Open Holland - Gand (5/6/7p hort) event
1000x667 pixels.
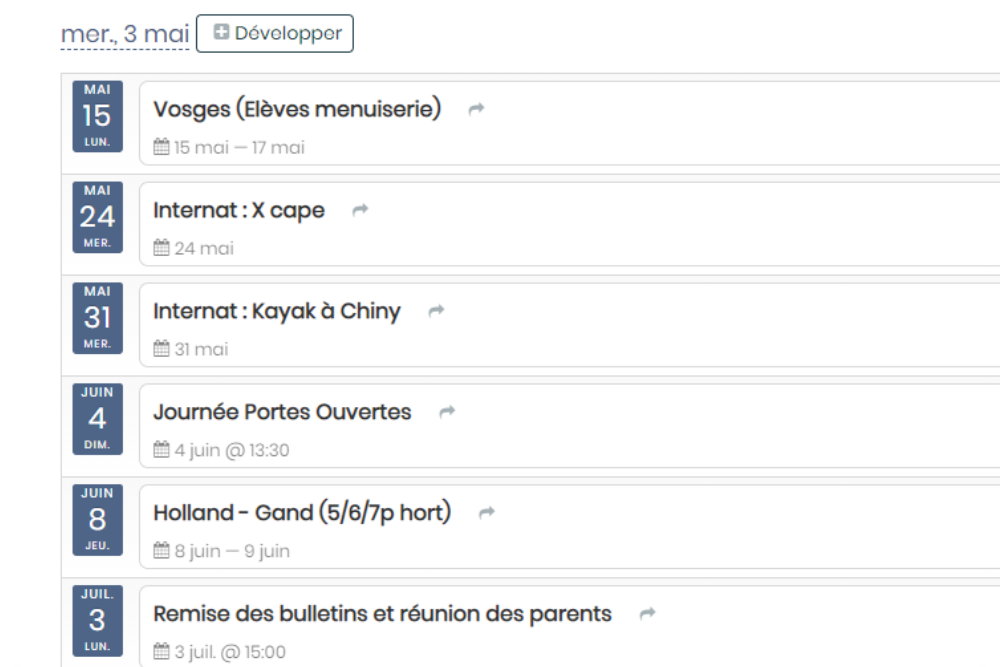[x=302, y=513]
